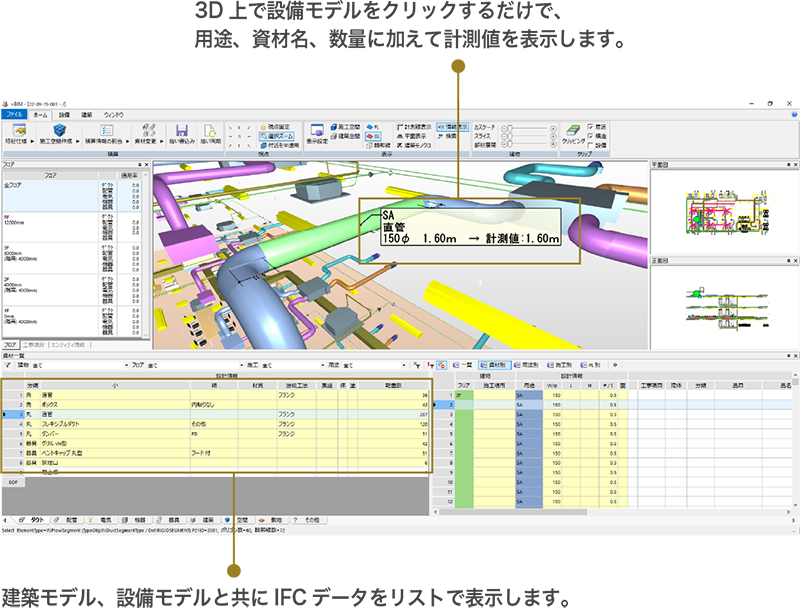The image size is (800, 615).
Task: Toggle the 意匠 clip checkbox
Action: click(x=591, y=127)
